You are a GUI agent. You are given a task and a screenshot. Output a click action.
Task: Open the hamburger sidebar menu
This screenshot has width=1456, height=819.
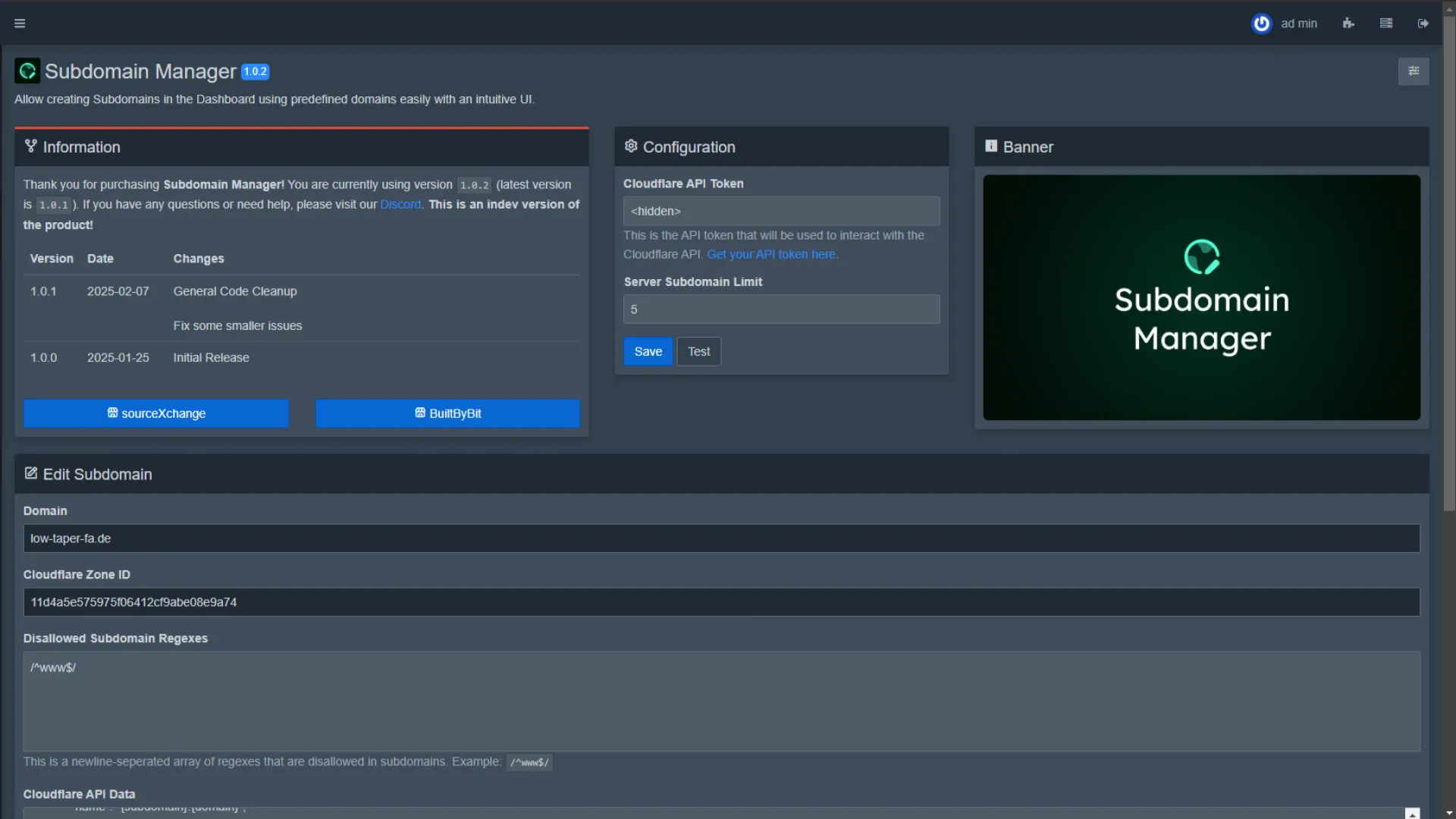click(20, 24)
